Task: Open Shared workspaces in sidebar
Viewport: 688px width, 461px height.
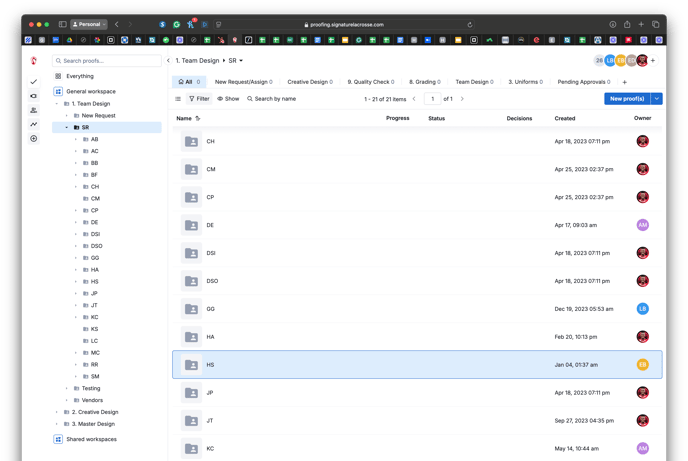Action: pos(91,439)
